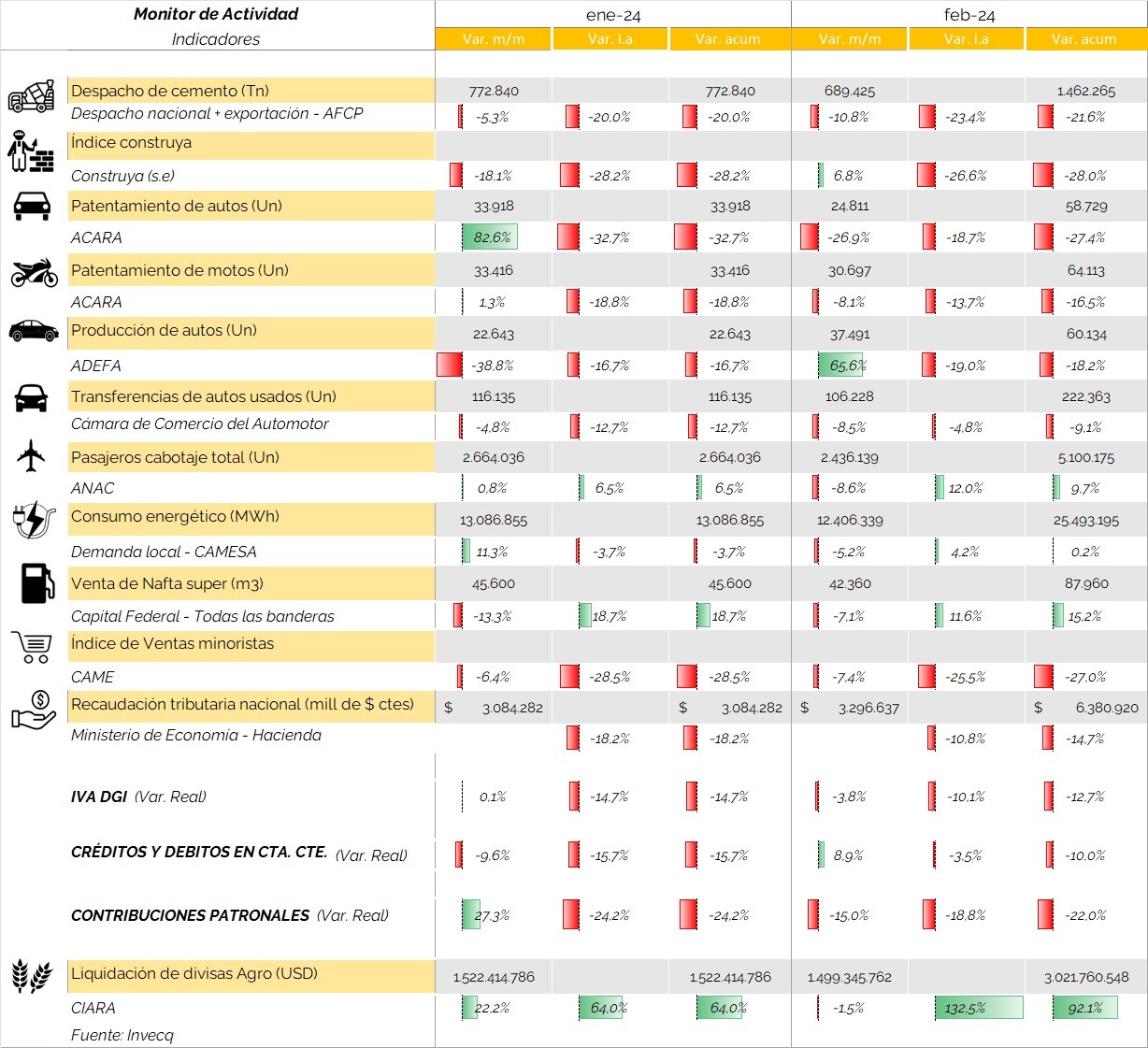
Task: Click the airplane icon for passengers
Action: [x=31, y=456]
